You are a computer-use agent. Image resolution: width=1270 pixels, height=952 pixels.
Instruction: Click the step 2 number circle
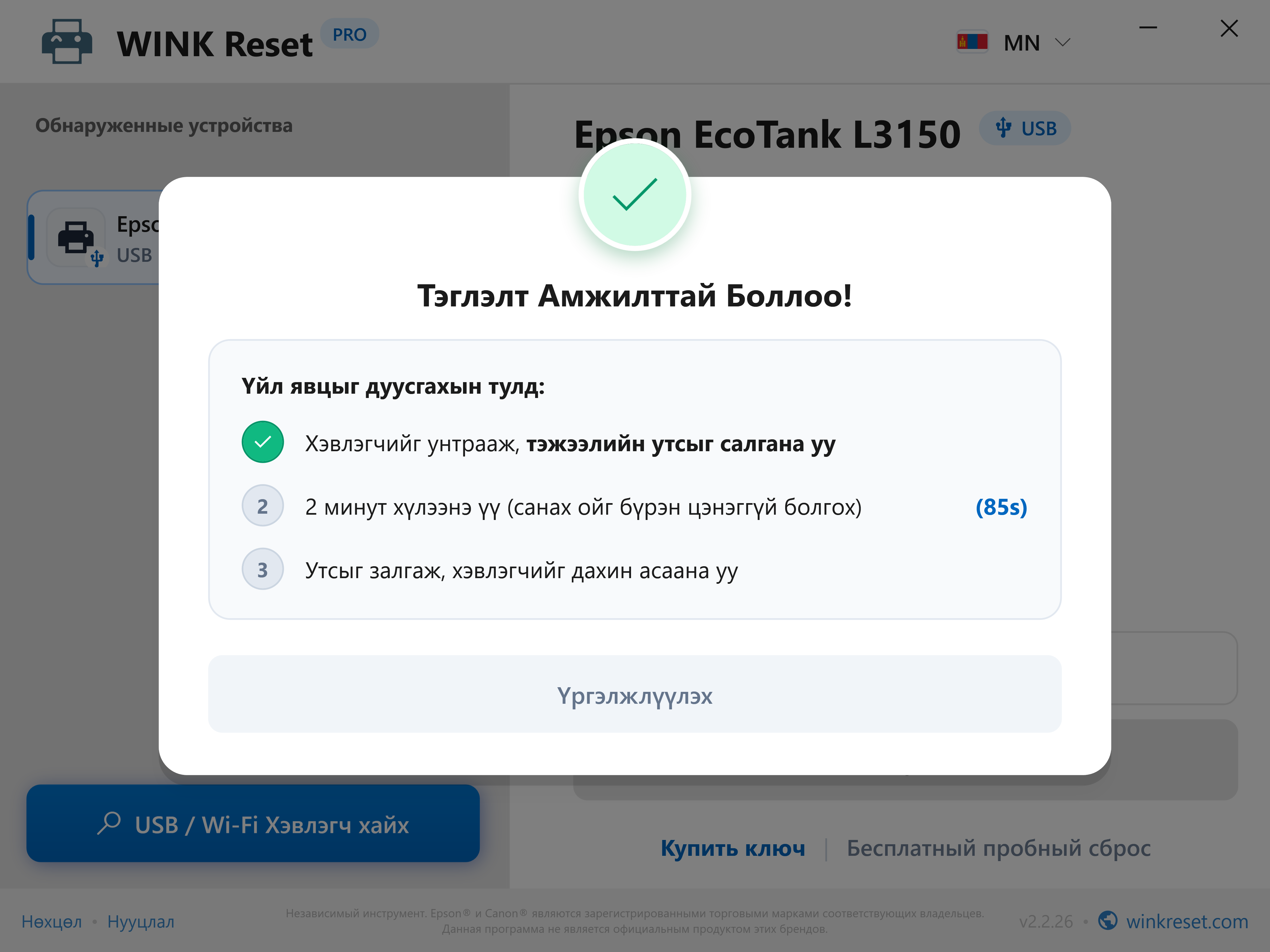262,505
